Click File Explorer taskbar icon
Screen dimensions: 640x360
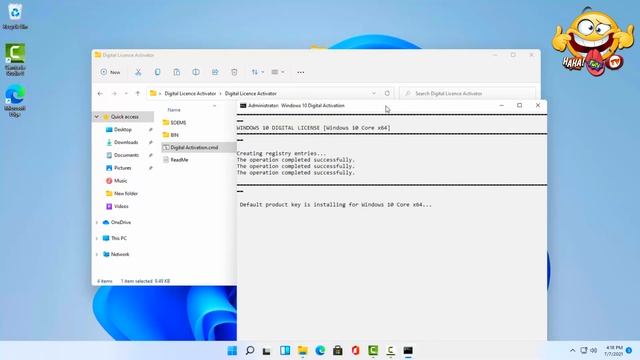[x=302, y=351]
